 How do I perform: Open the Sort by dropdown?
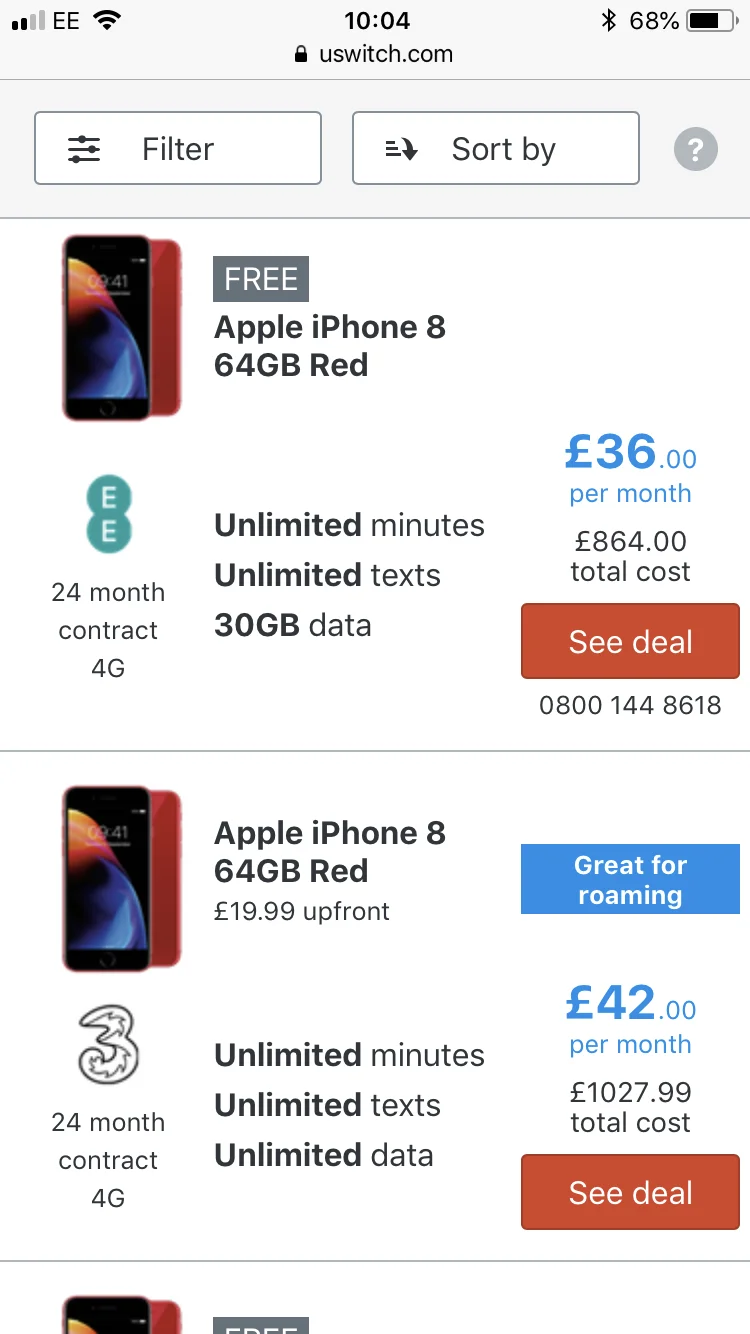pos(495,148)
